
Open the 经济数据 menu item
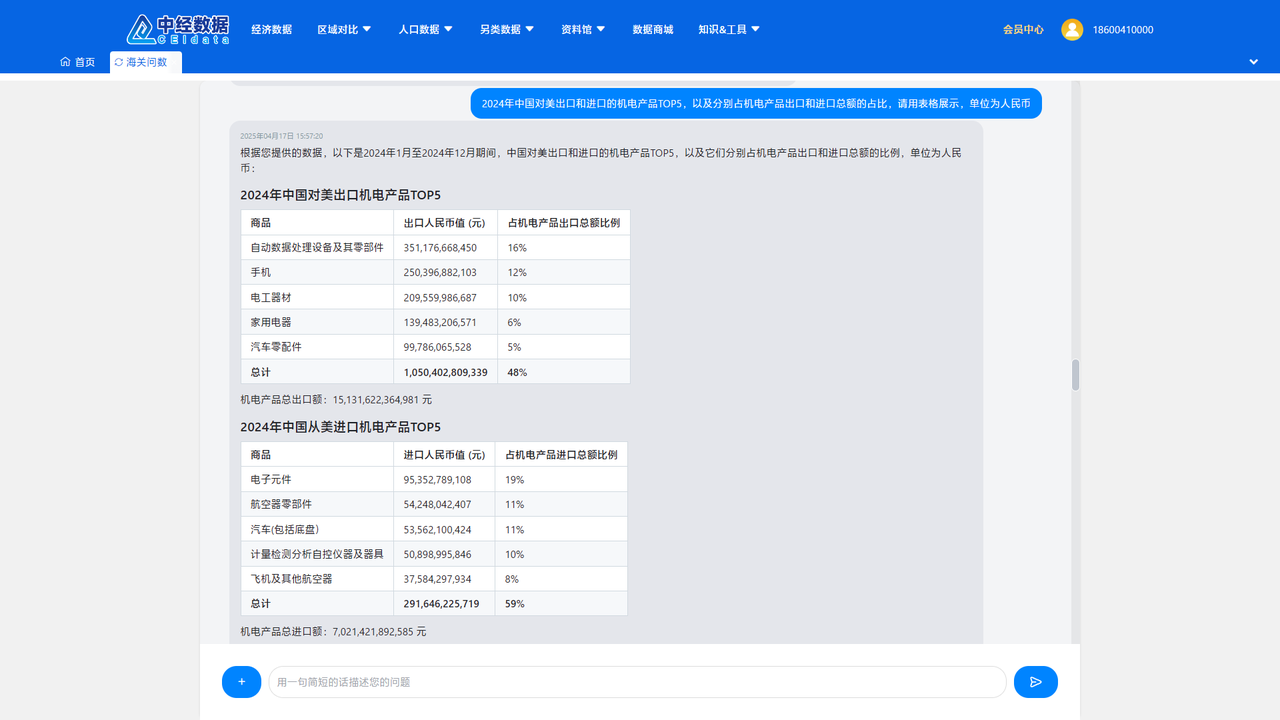coord(271,30)
